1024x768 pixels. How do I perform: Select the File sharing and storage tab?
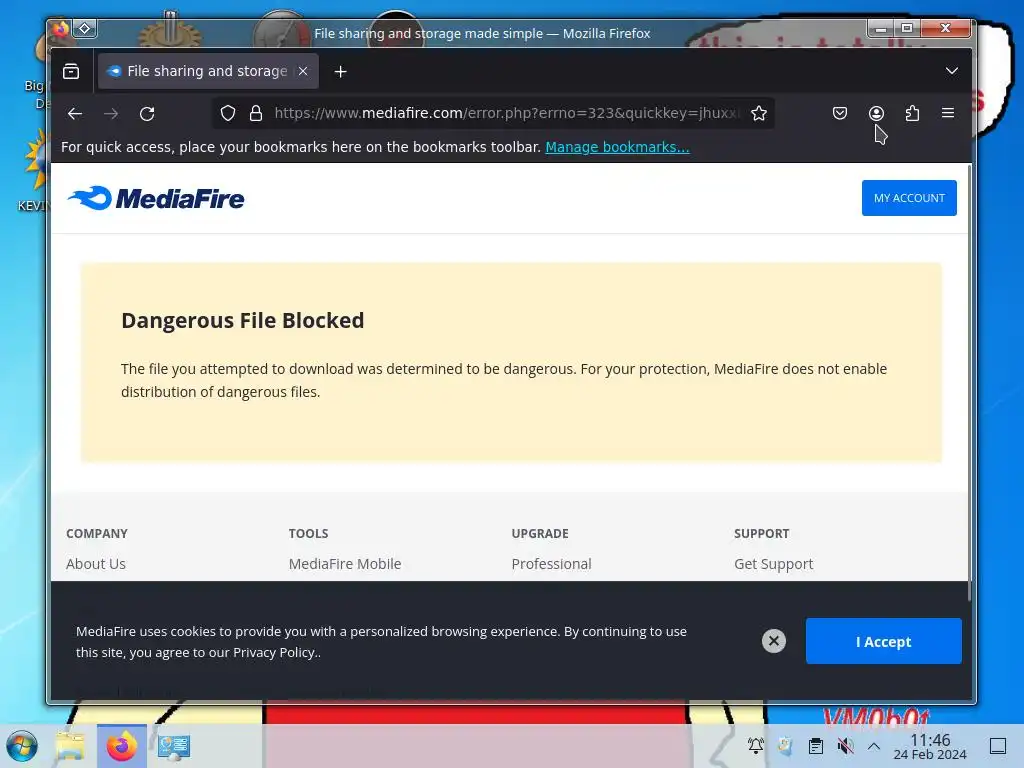(208, 71)
